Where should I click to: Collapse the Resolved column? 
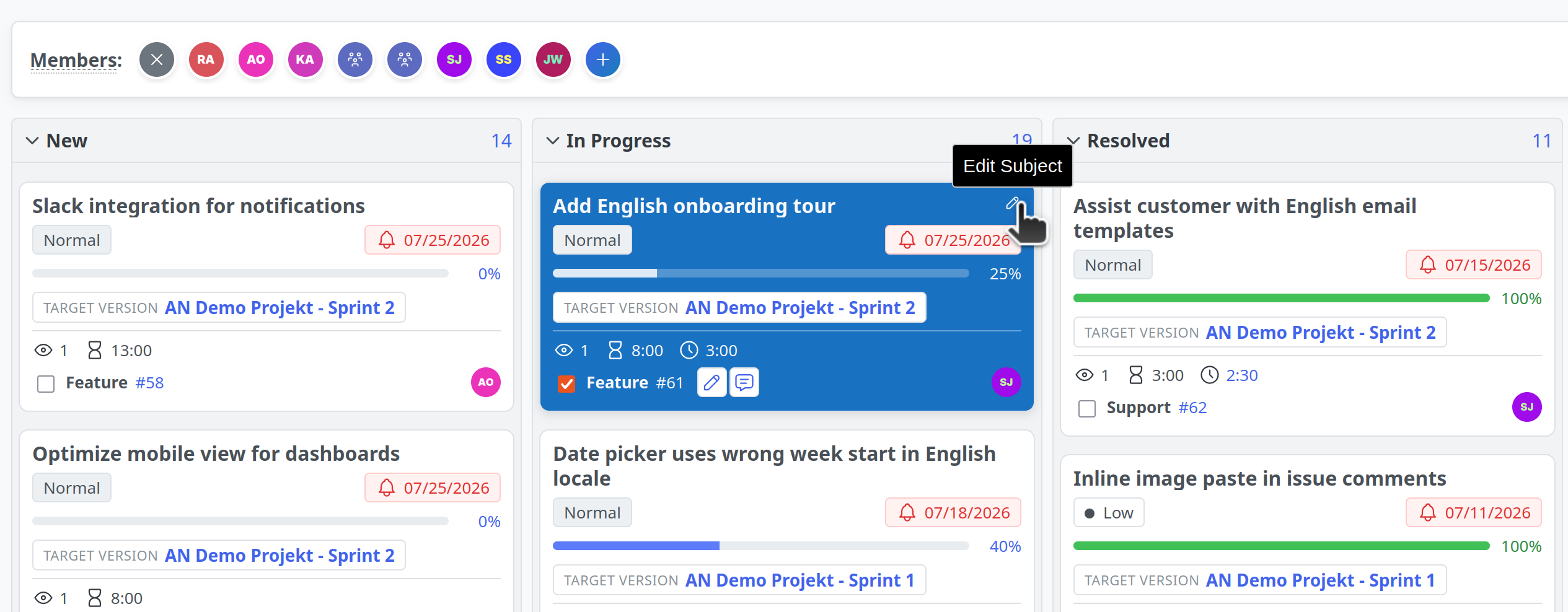(1073, 141)
